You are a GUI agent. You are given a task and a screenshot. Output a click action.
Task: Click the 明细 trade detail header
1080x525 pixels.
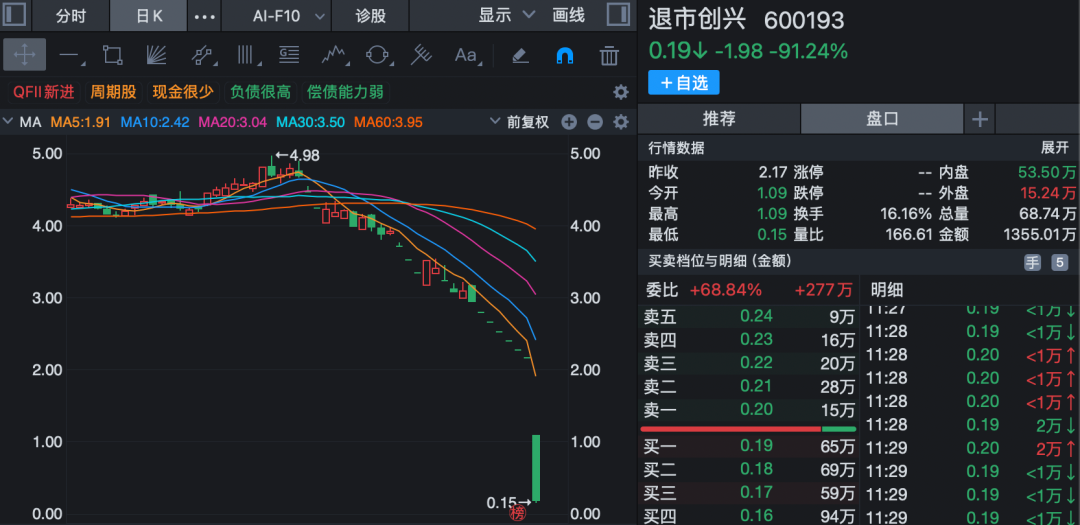point(887,290)
